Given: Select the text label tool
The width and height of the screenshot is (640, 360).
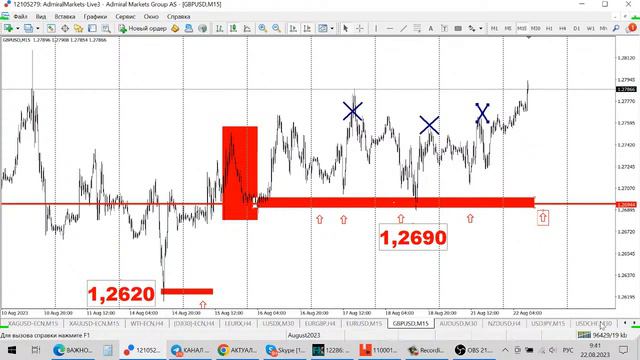Looking at the screenshot, I should (x=444, y=28).
